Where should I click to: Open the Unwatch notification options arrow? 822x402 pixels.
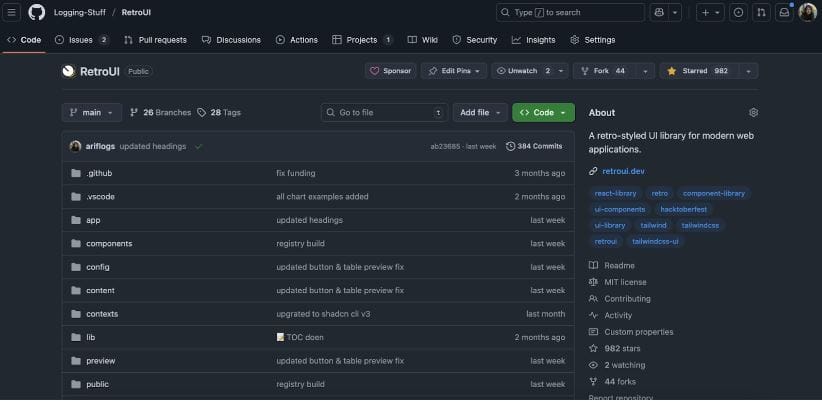coord(561,71)
